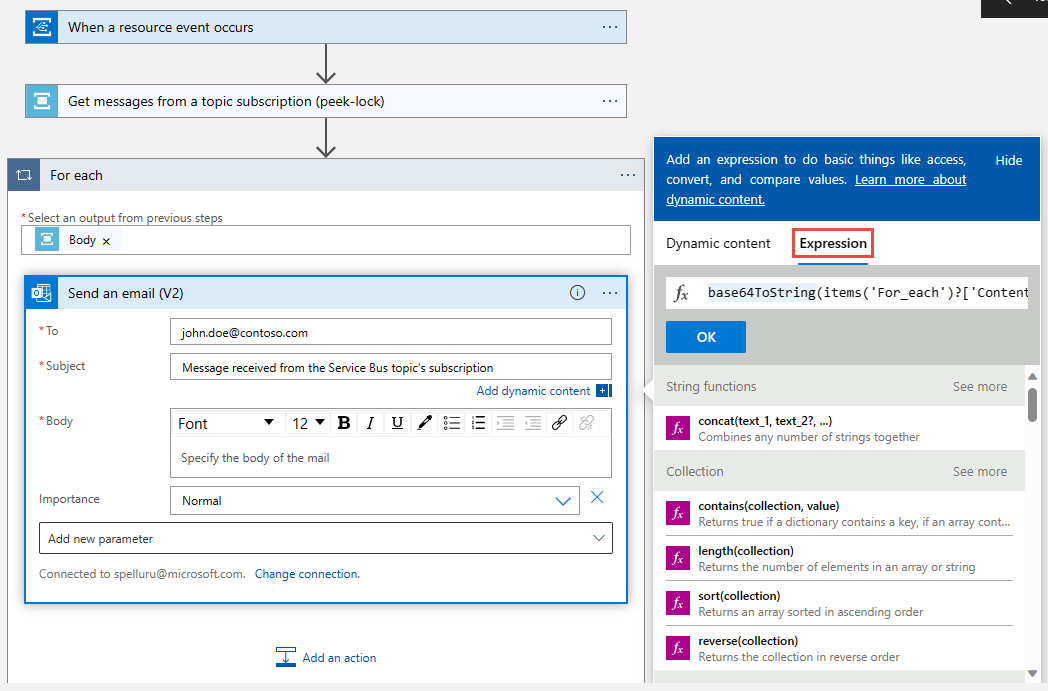Select the Expression tab

click(x=833, y=243)
